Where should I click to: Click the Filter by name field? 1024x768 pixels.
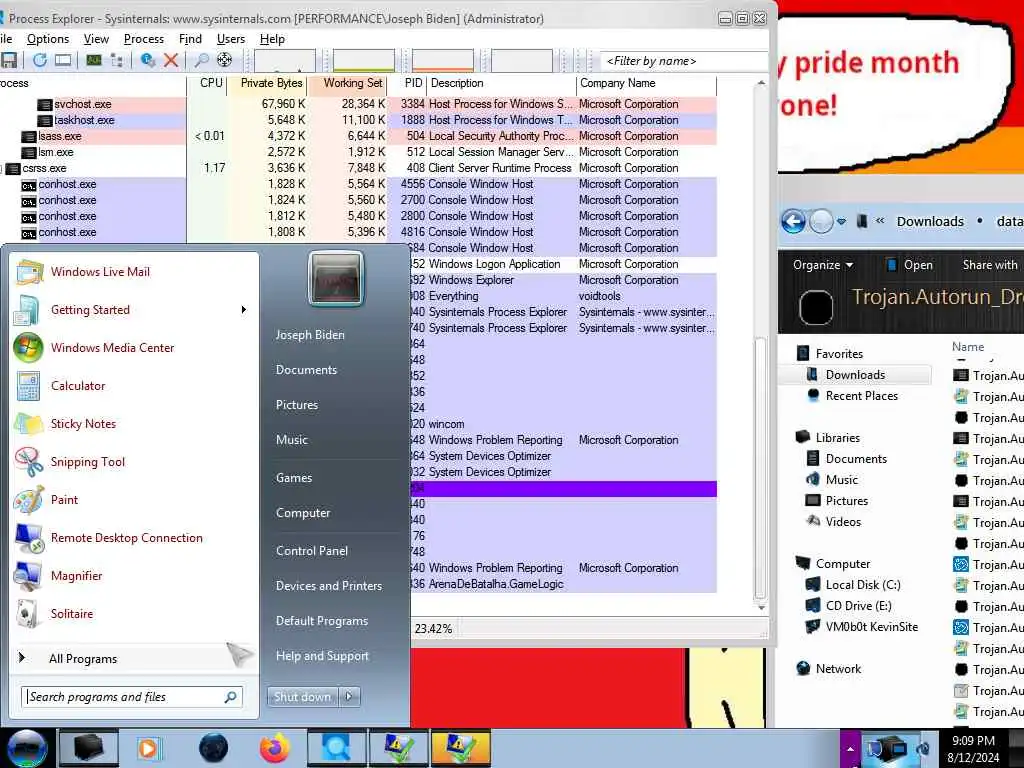click(682, 61)
